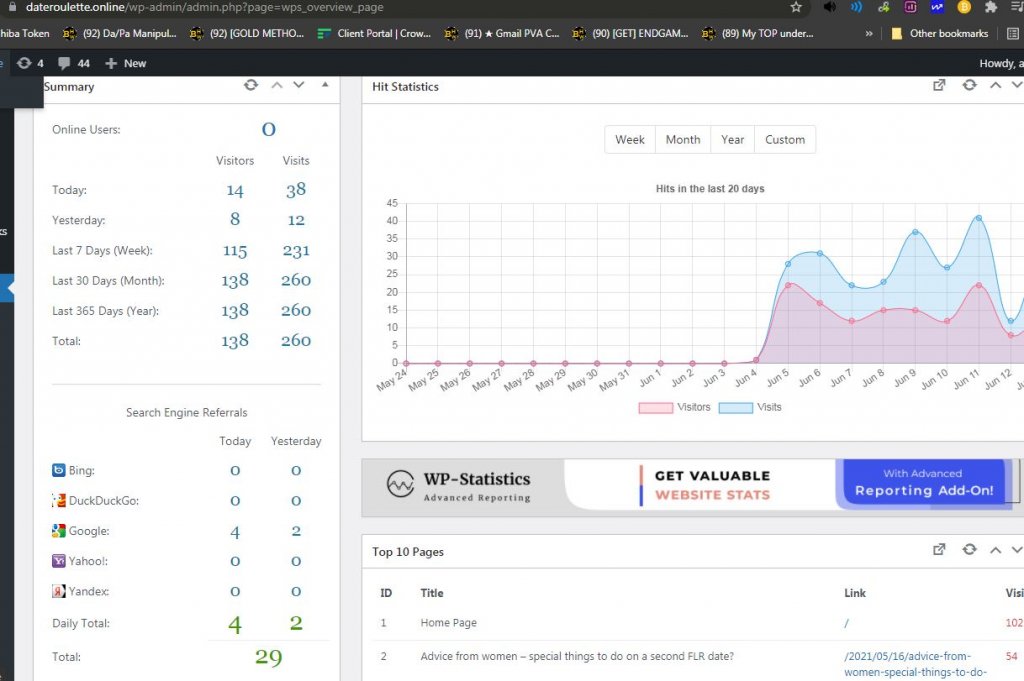Refresh the Summary widget

pyautogui.click(x=251, y=85)
